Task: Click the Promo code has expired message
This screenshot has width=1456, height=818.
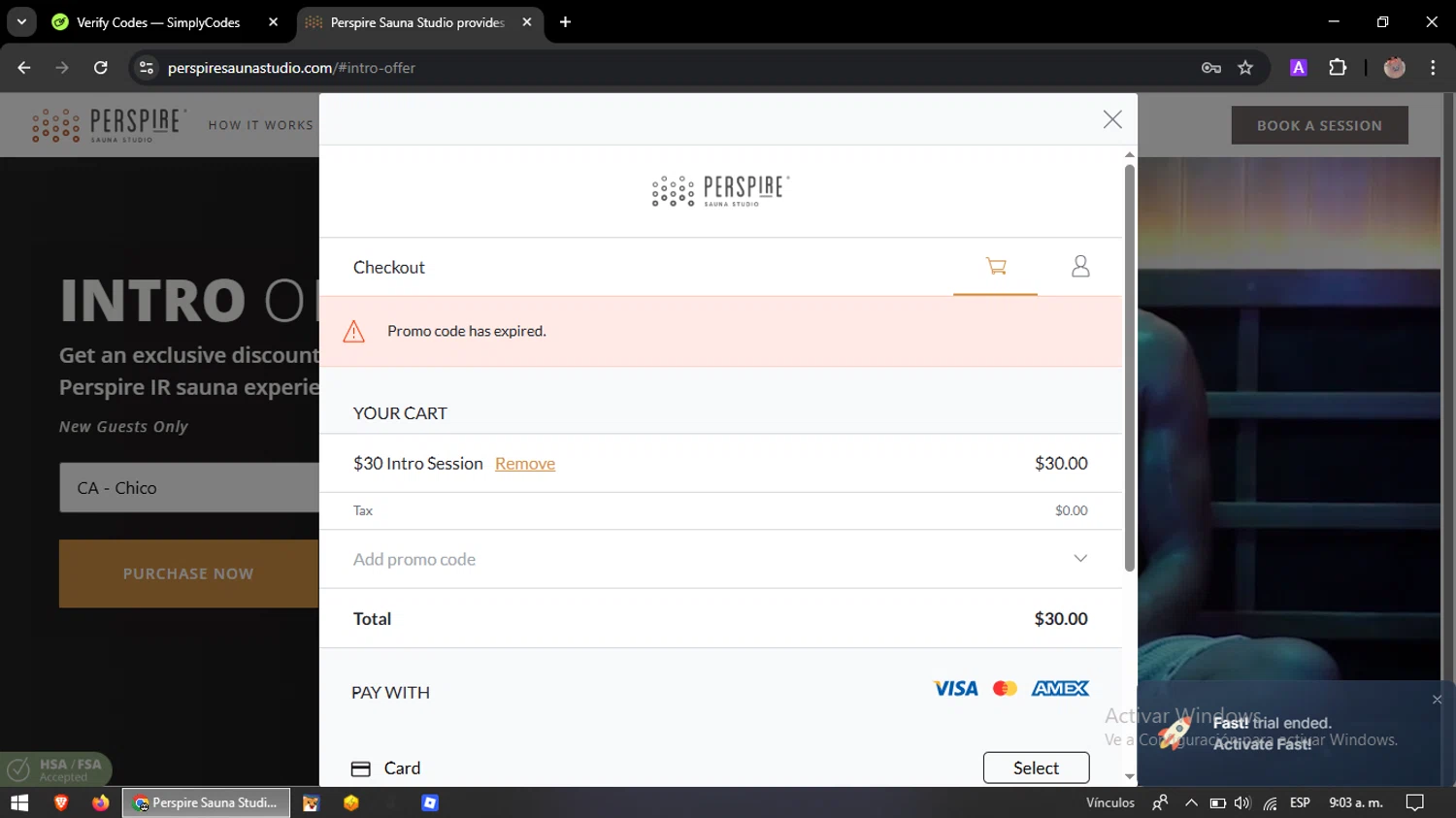Action: pyautogui.click(x=467, y=331)
